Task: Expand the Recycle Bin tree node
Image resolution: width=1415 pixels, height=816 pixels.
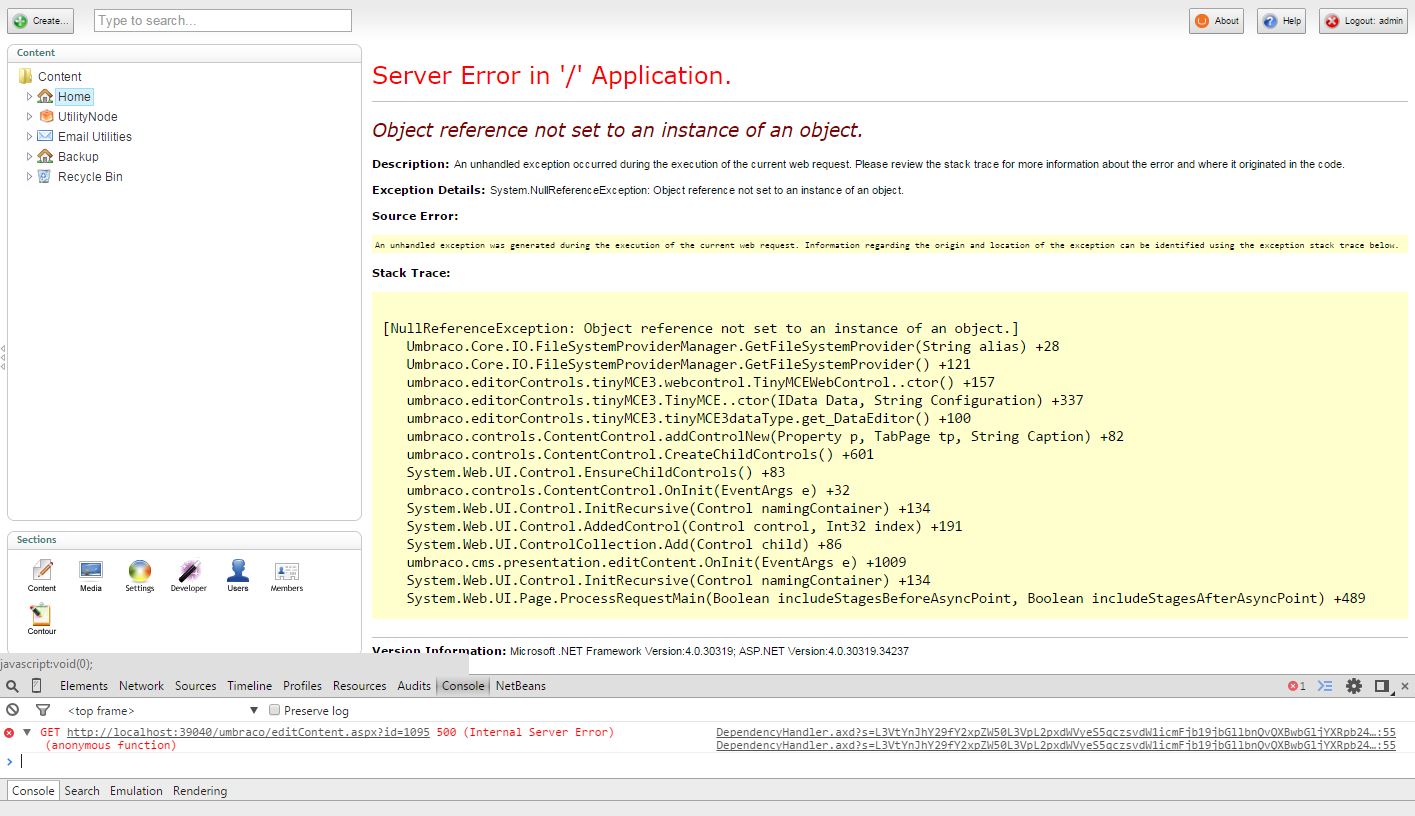Action: coord(29,176)
